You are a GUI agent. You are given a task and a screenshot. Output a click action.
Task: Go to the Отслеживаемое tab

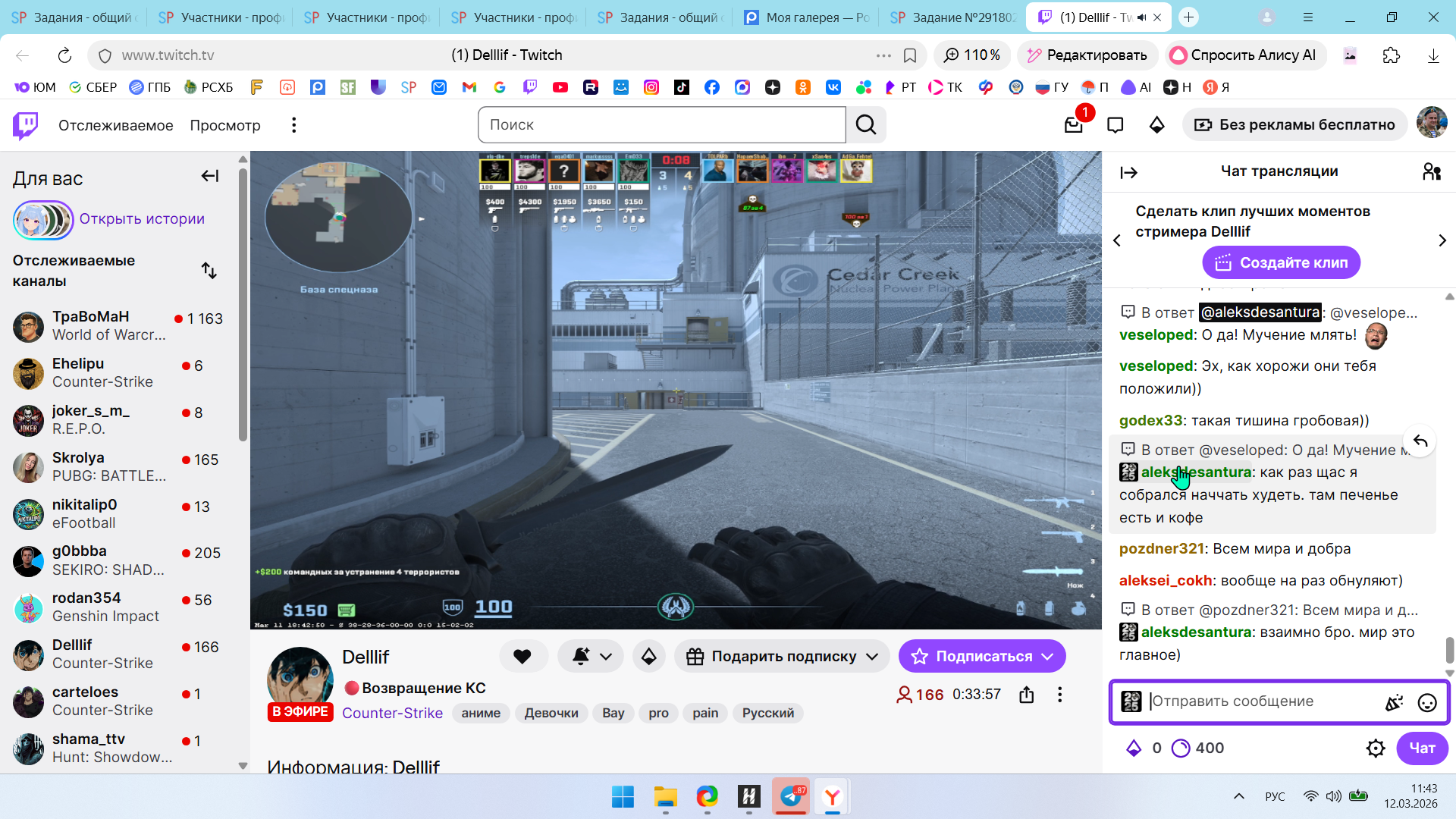[x=116, y=125]
